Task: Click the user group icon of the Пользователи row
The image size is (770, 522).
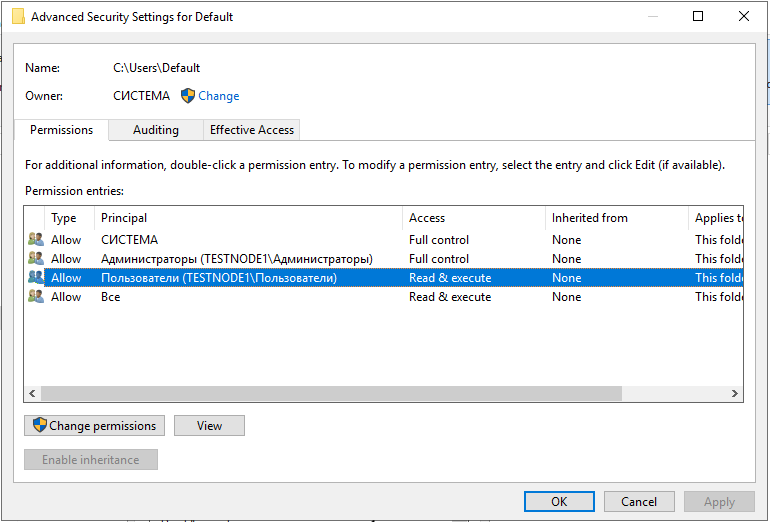Action: (x=36, y=277)
